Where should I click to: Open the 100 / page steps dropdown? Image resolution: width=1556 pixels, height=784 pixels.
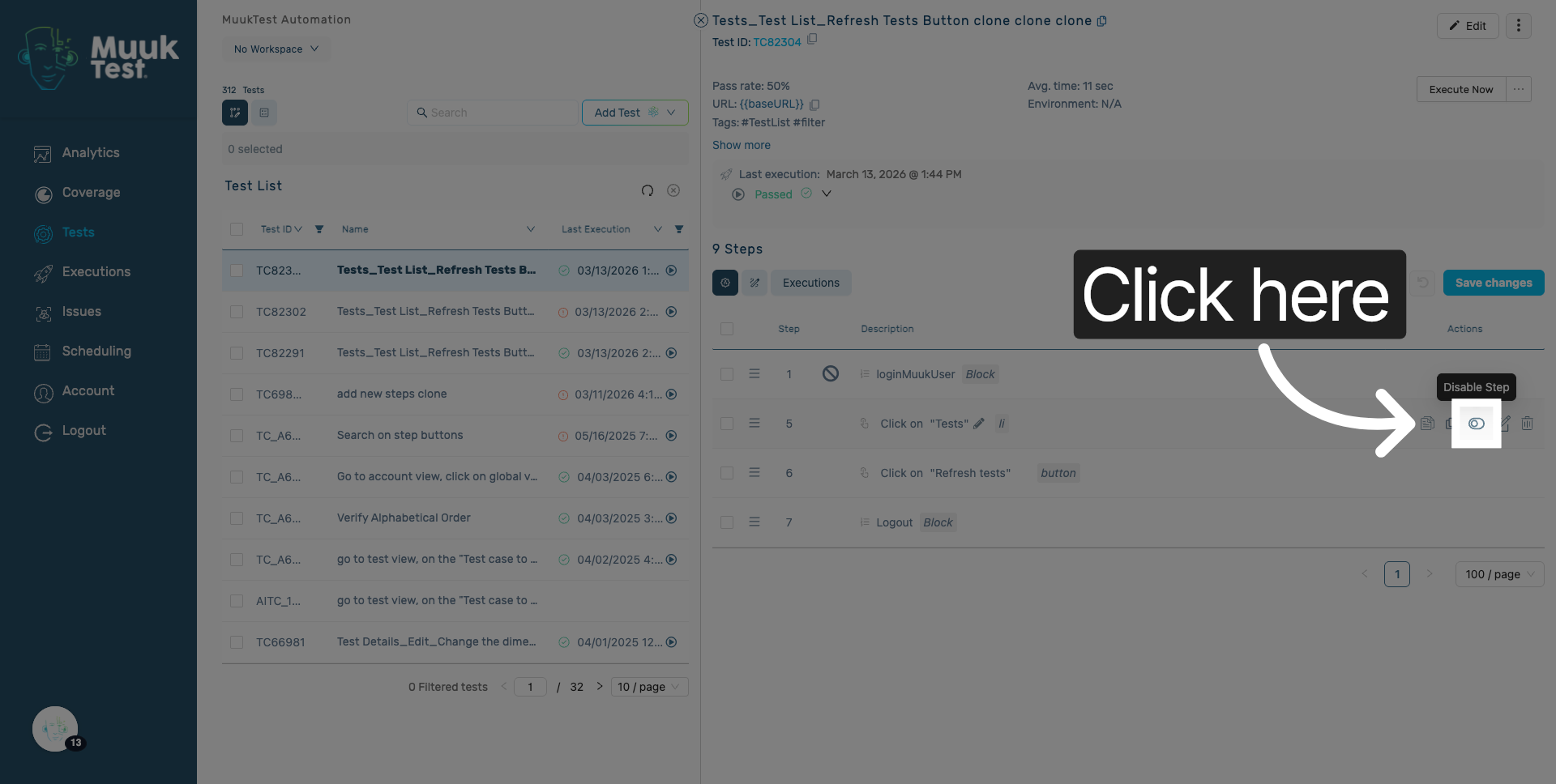click(1499, 574)
